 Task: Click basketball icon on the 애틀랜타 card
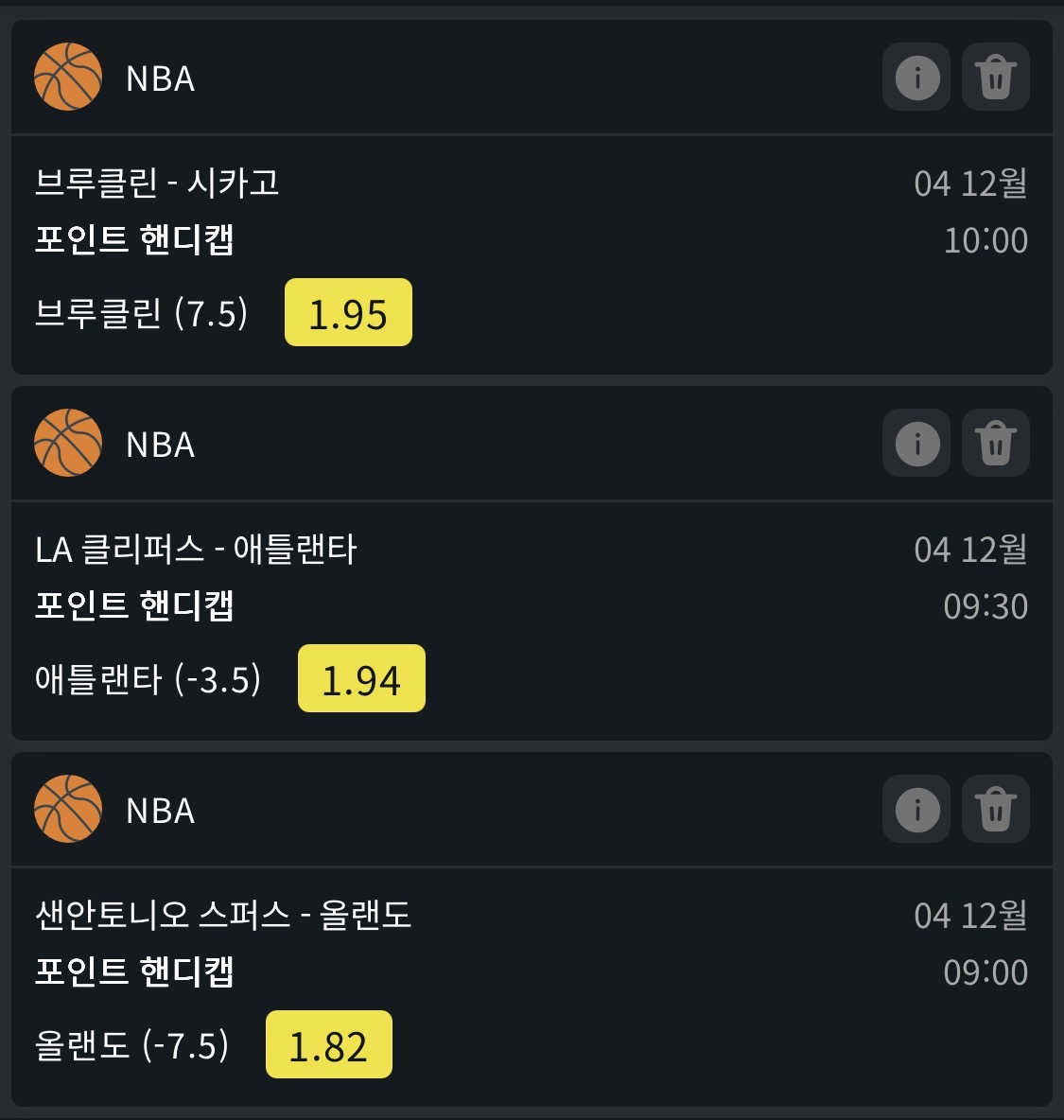pyautogui.click(x=68, y=443)
